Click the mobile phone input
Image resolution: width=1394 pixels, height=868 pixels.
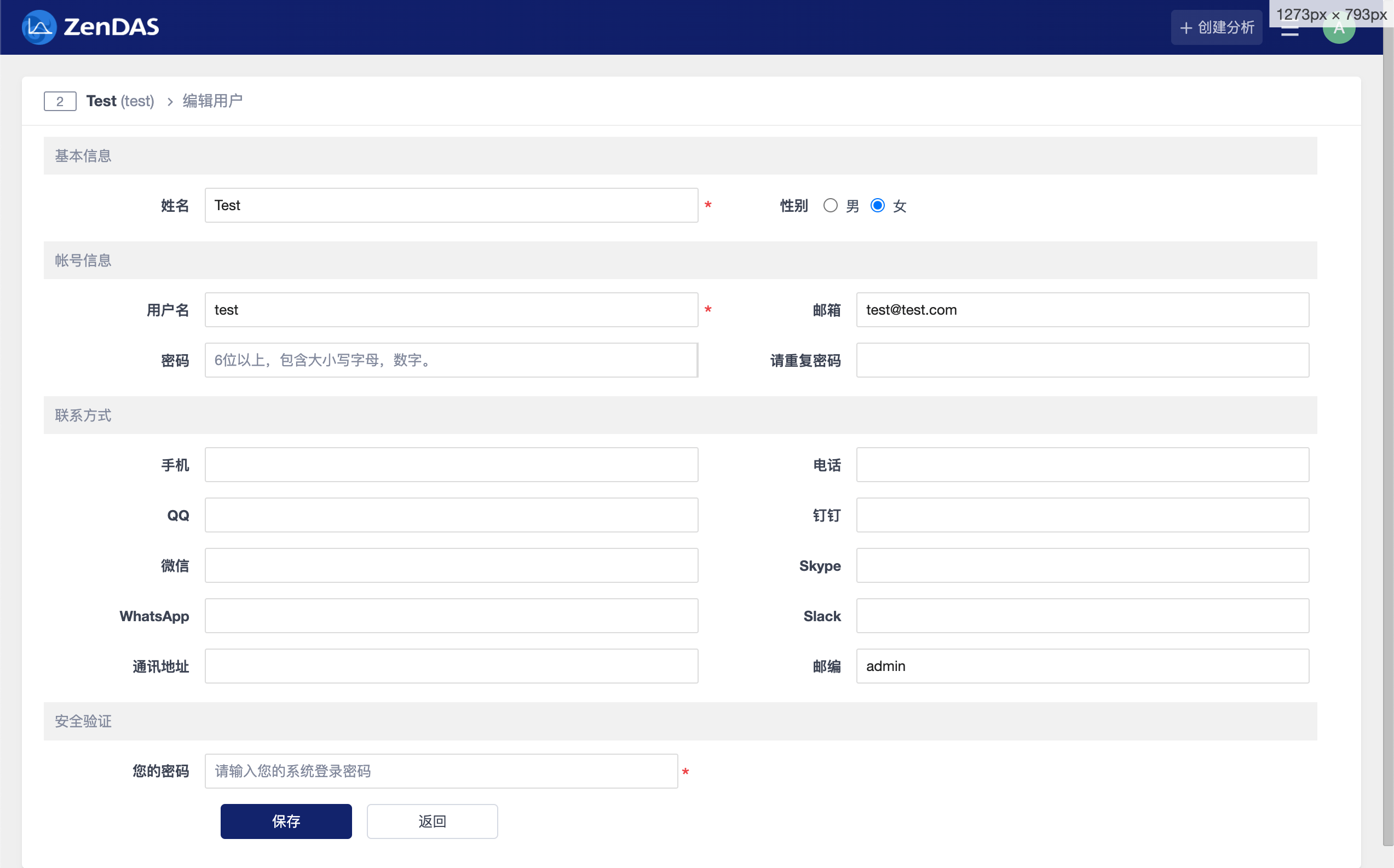(451, 465)
